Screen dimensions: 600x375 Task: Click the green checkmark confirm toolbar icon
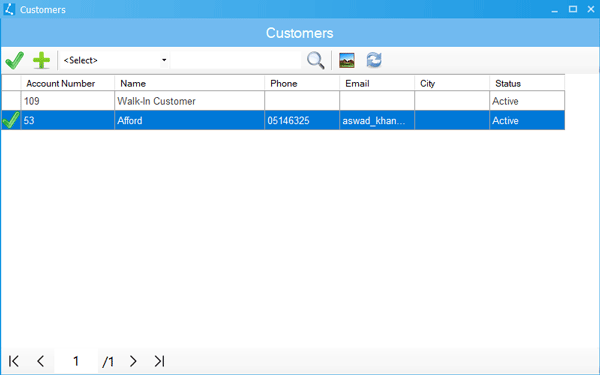coord(15,60)
